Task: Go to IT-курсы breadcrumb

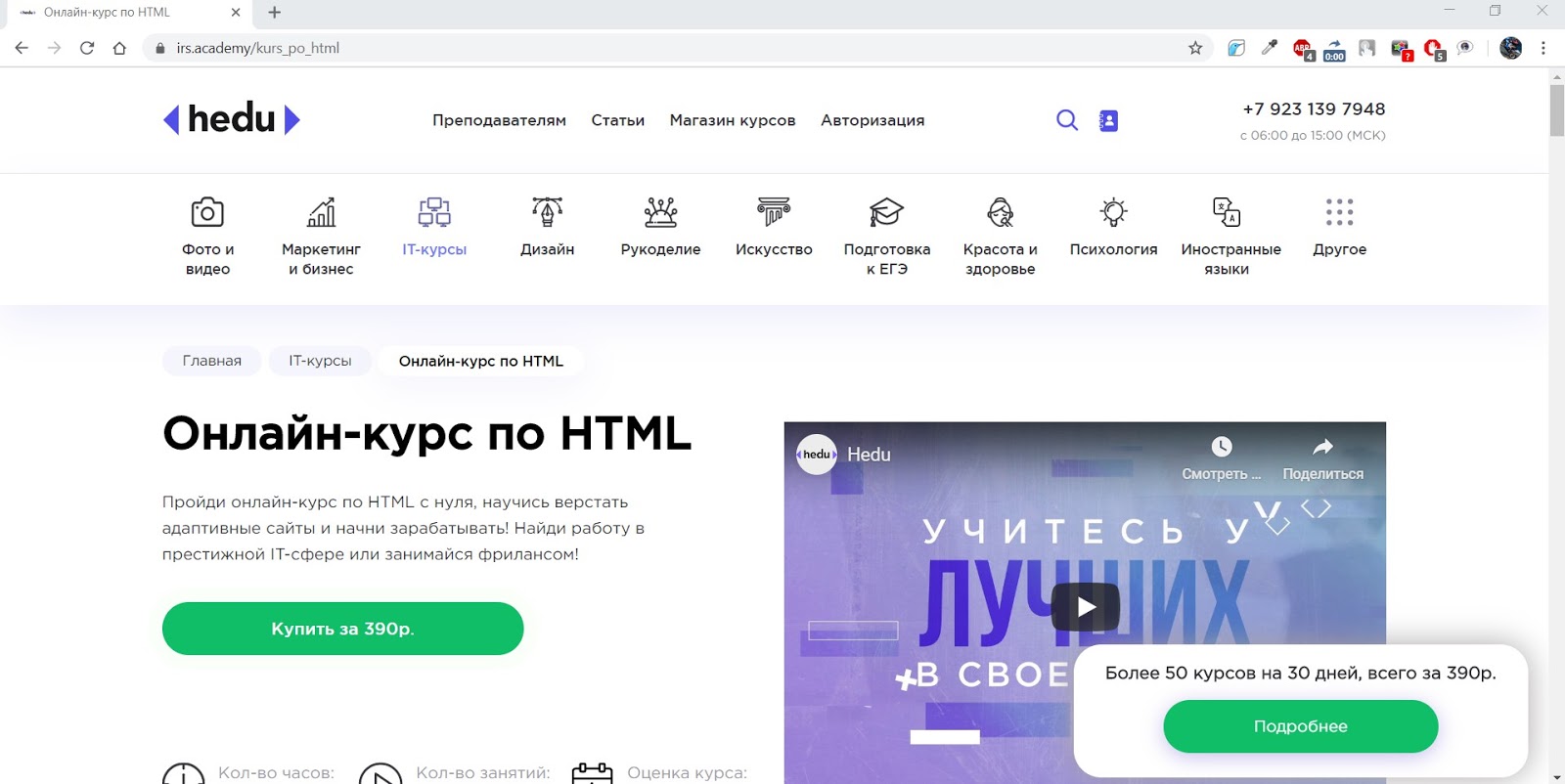Action: (320, 361)
